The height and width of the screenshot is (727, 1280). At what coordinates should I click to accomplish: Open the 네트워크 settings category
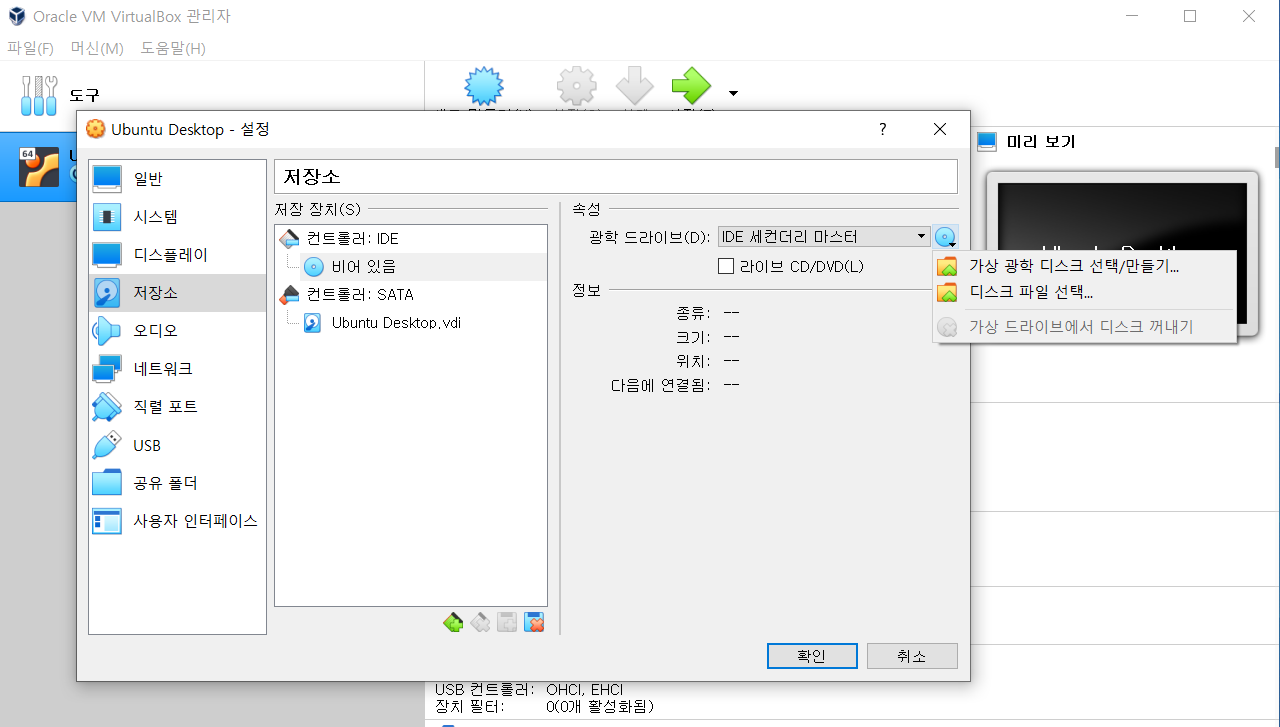click(177, 369)
